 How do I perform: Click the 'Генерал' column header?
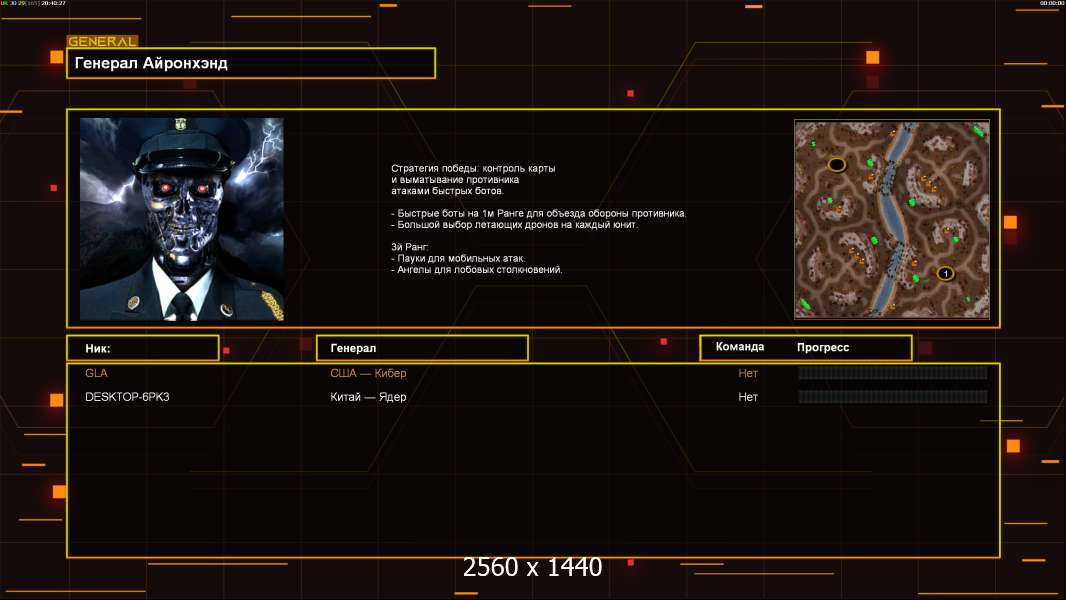click(422, 348)
